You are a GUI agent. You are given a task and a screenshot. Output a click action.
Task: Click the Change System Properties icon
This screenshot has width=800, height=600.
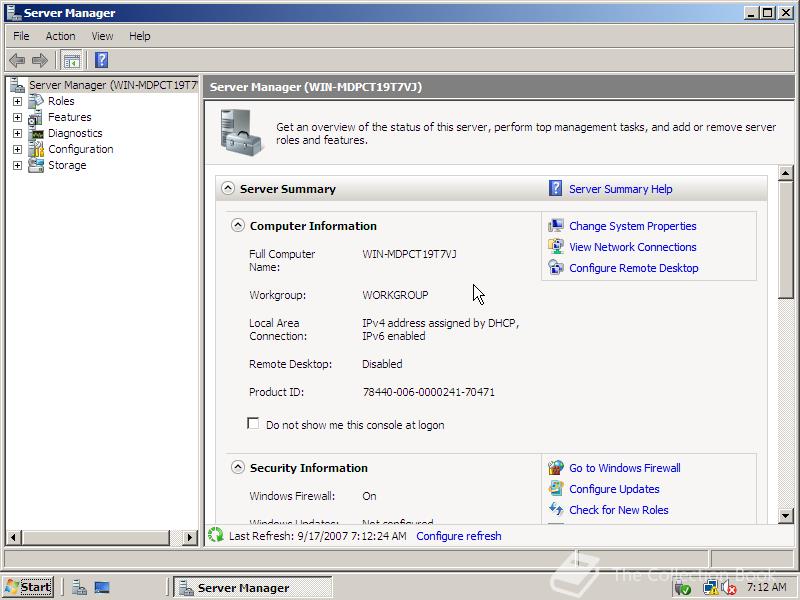pyautogui.click(x=556, y=226)
